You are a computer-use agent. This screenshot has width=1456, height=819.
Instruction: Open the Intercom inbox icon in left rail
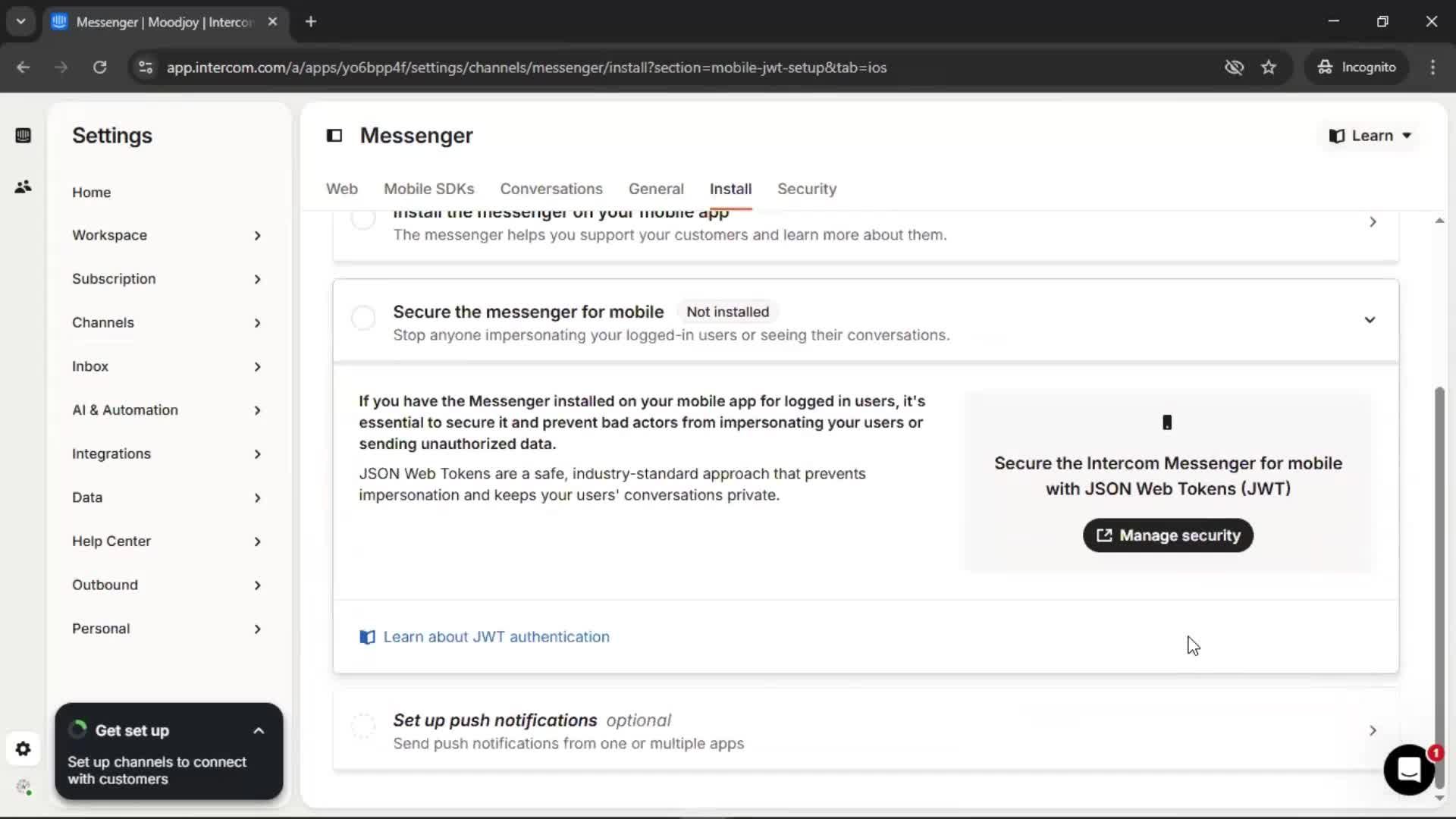tap(23, 136)
